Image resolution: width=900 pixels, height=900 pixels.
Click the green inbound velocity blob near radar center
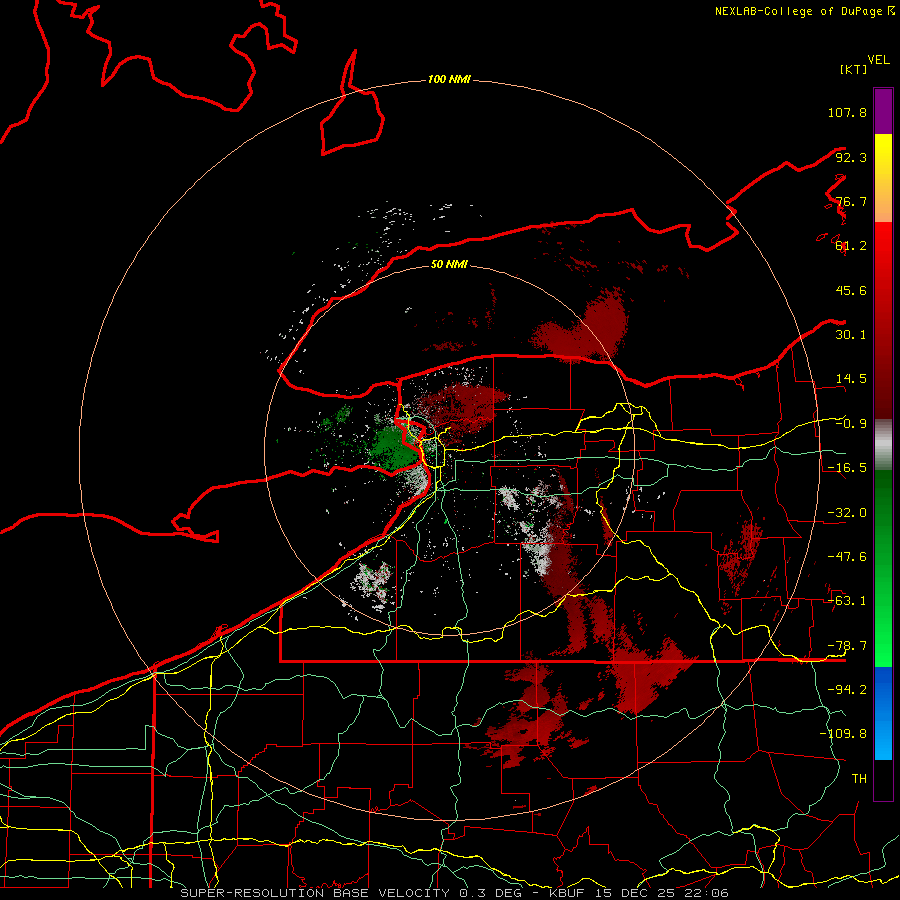(x=395, y=448)
